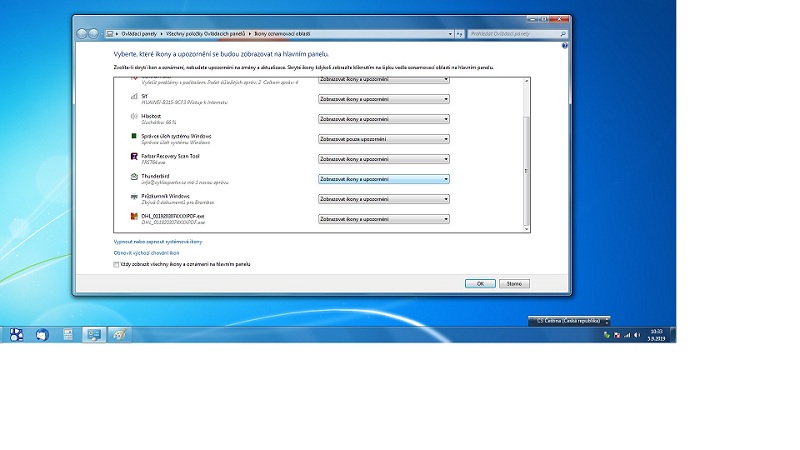Viewport: 800px width, 450px height.
Task: Click the list scrollbar down arrow
Action: (x=527, y=229)
